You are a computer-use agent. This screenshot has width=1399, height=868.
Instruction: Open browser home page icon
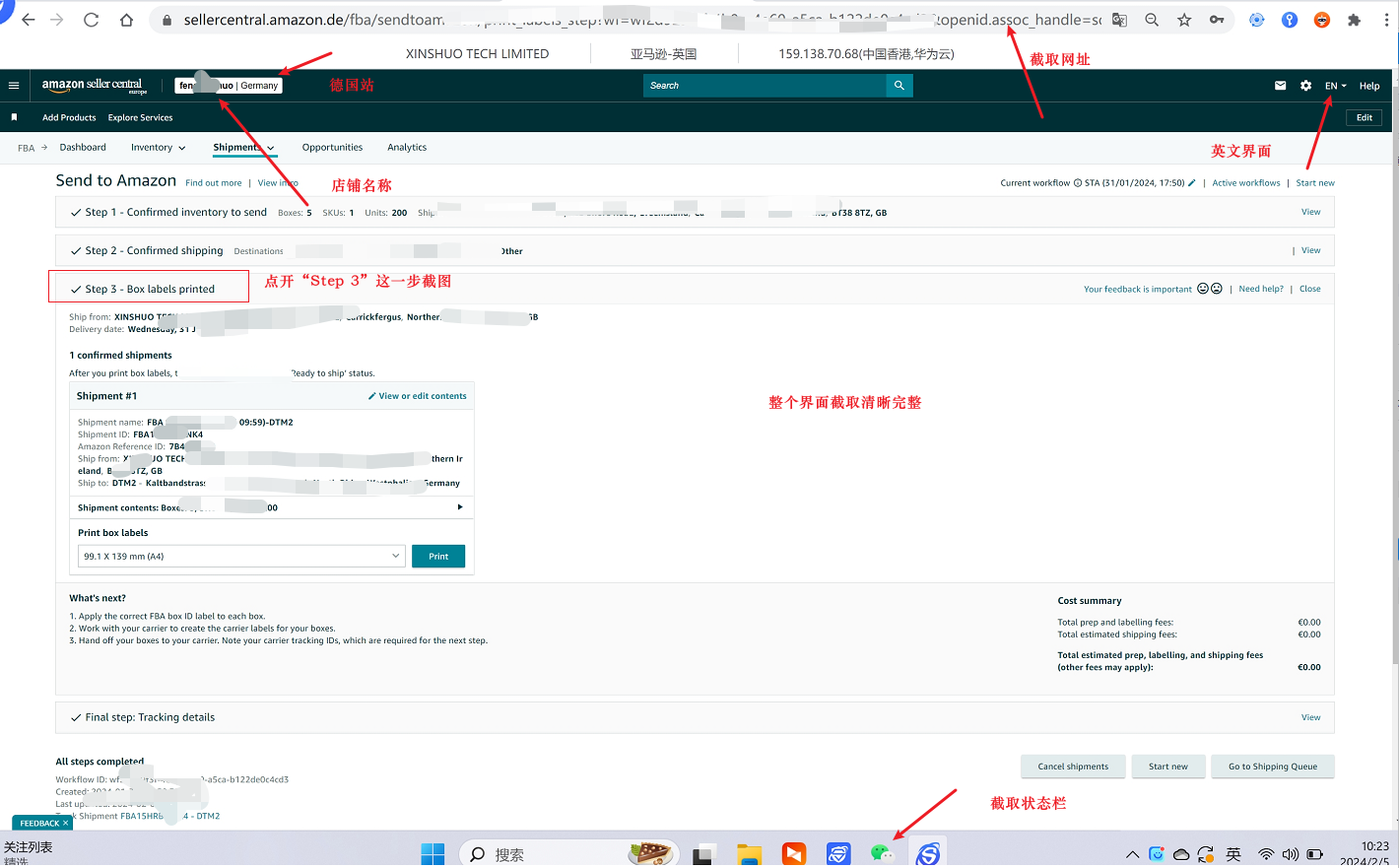click(x=126, y=20)
